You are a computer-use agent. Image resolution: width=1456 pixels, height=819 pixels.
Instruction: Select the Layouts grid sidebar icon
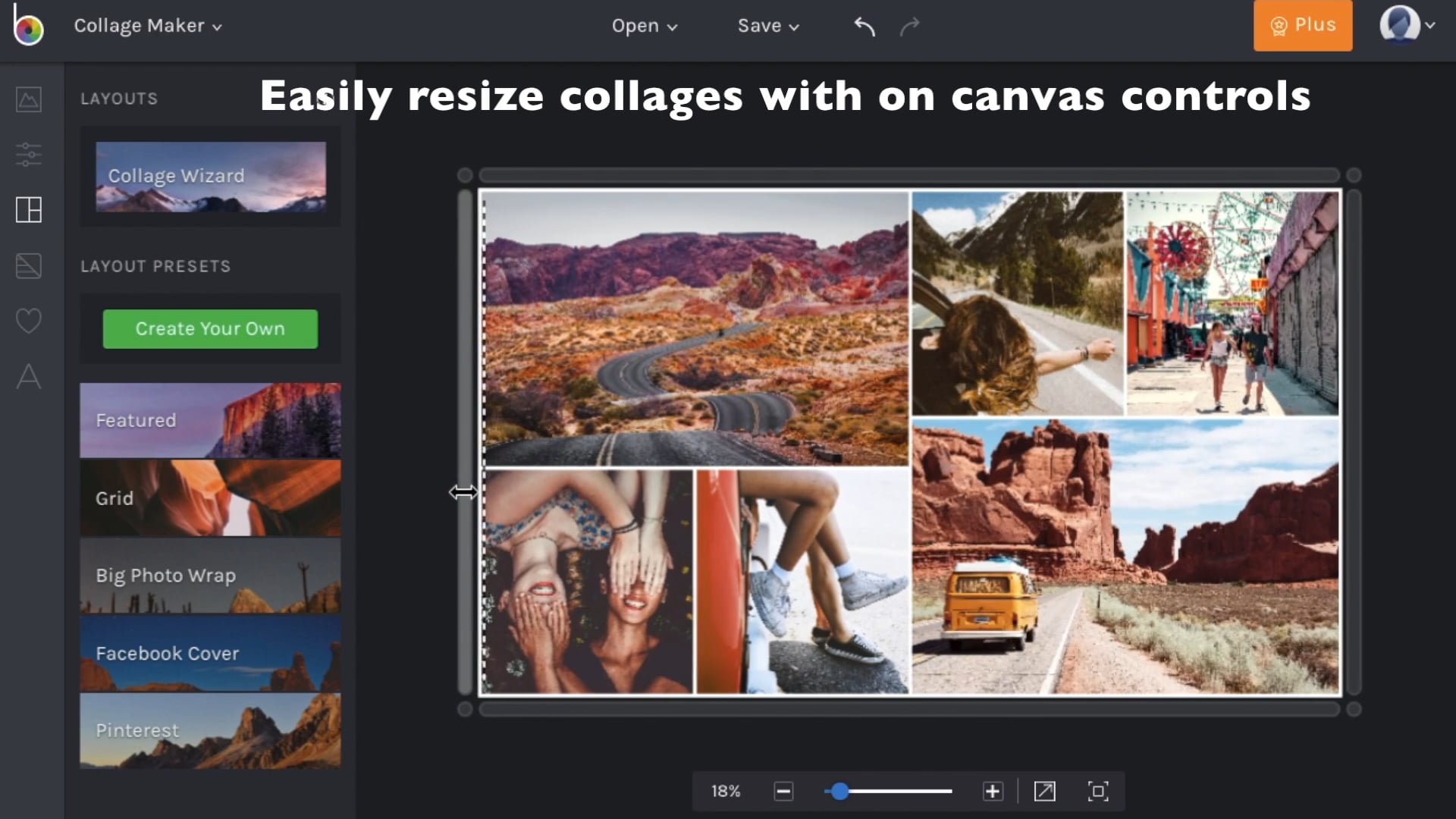click(29, 209)
